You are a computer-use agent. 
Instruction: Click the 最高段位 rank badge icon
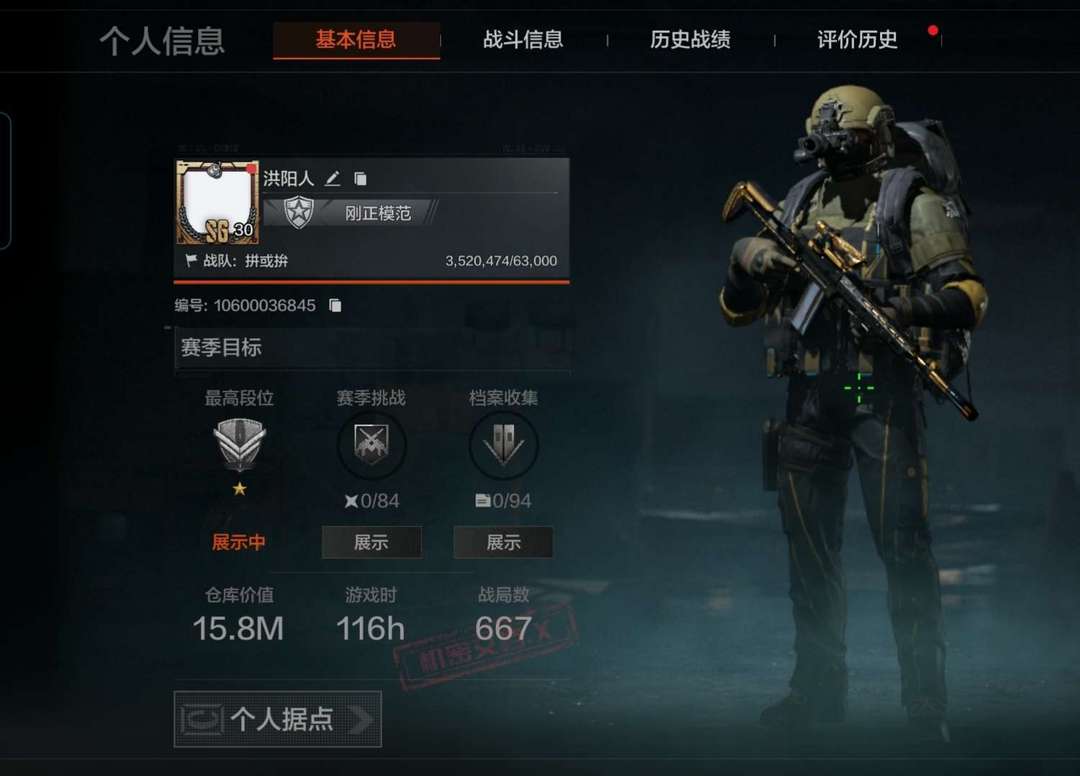pos(239,444)
